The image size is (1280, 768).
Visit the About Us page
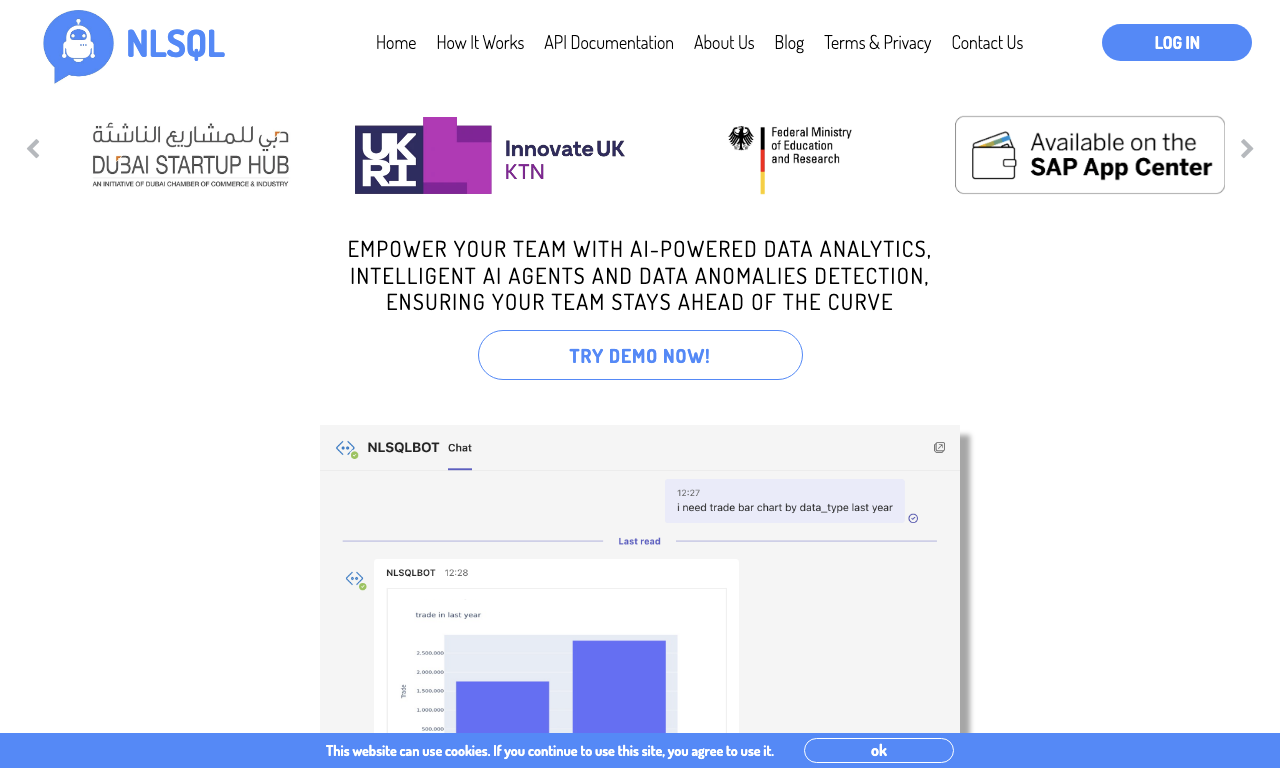pos(724,42)
